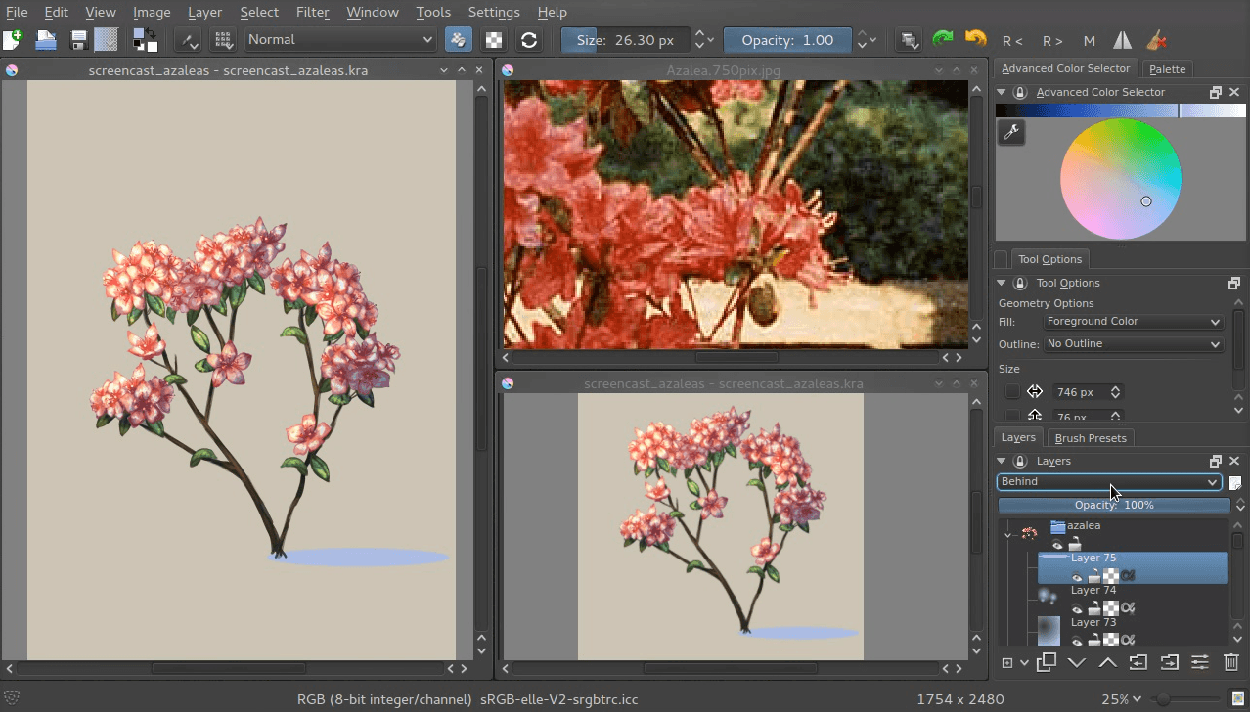Hide Layer 74 using its eye toggle
The height and width of the screenshot is (712, 1250).
[x=1078, y=608]
